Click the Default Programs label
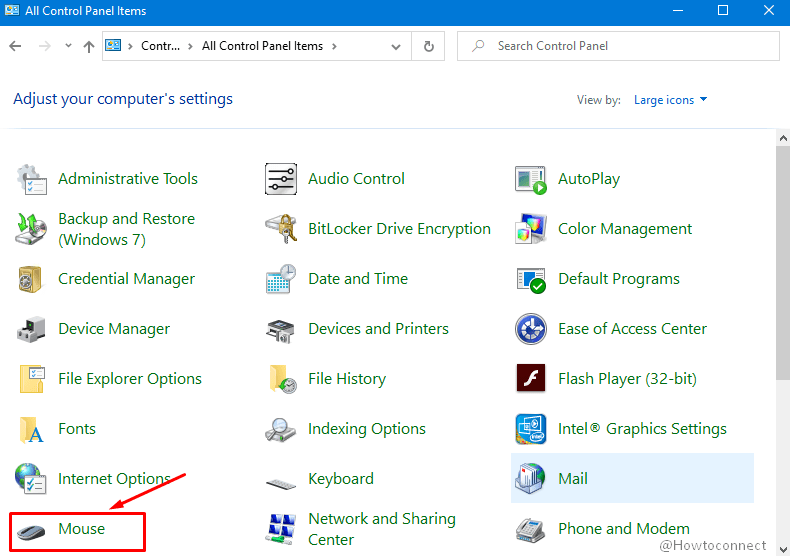This screenshot has height=556, width=790. pos(619,279)
